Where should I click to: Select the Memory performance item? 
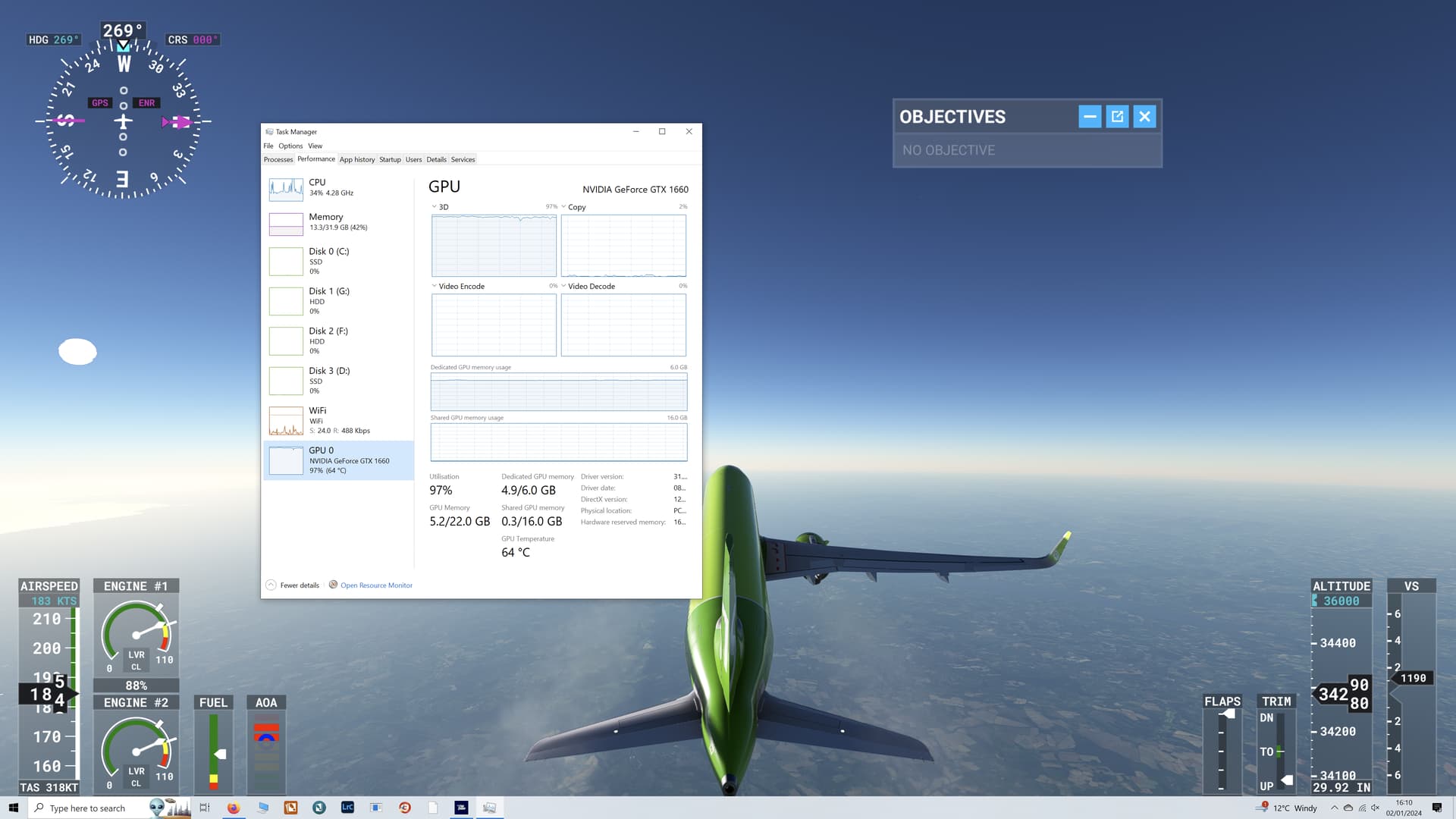click(339, 223)
